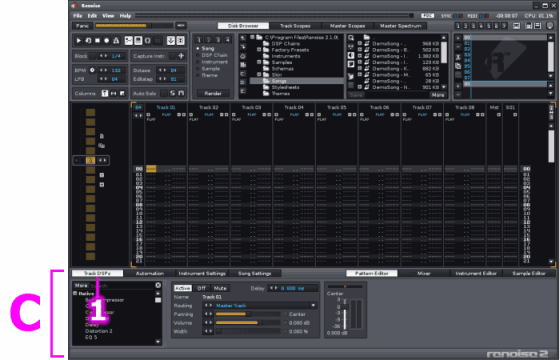
Task: Expand the Samples folder in tree
Action: (x=259, y=62)
